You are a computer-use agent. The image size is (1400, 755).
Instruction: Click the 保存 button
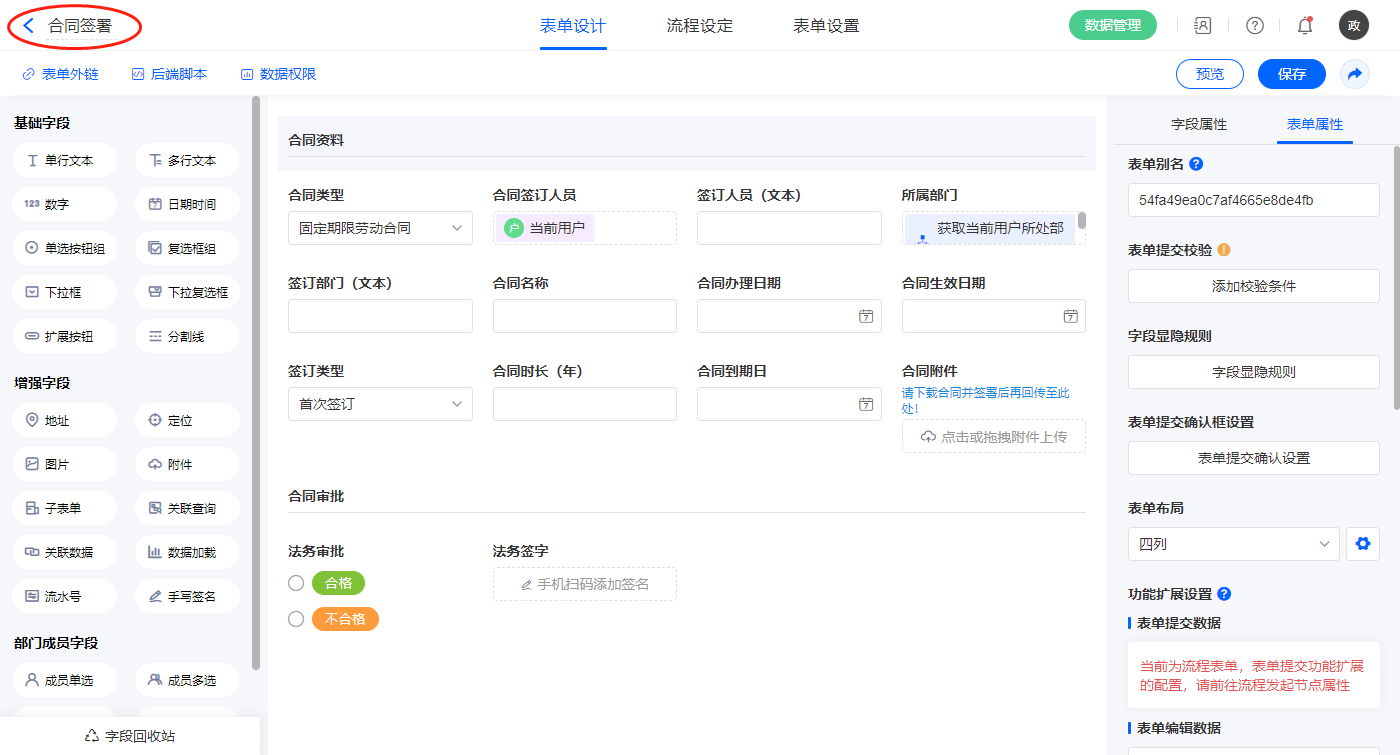[x=1291, y=74]
